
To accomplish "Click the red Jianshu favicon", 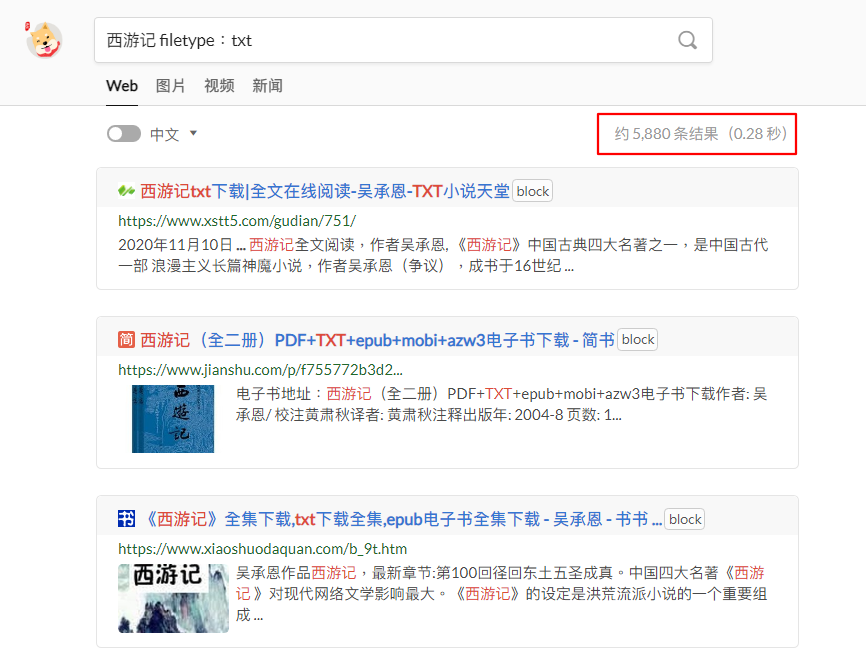I will [x=126, y=340].
